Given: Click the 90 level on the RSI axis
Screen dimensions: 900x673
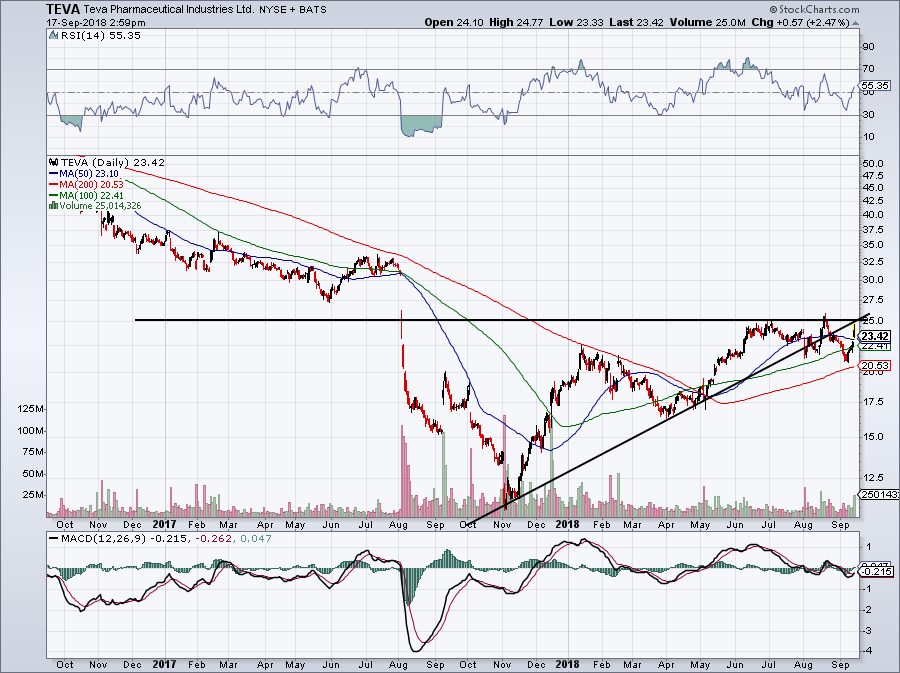Looking at the screenshot, I should [868, 46].
